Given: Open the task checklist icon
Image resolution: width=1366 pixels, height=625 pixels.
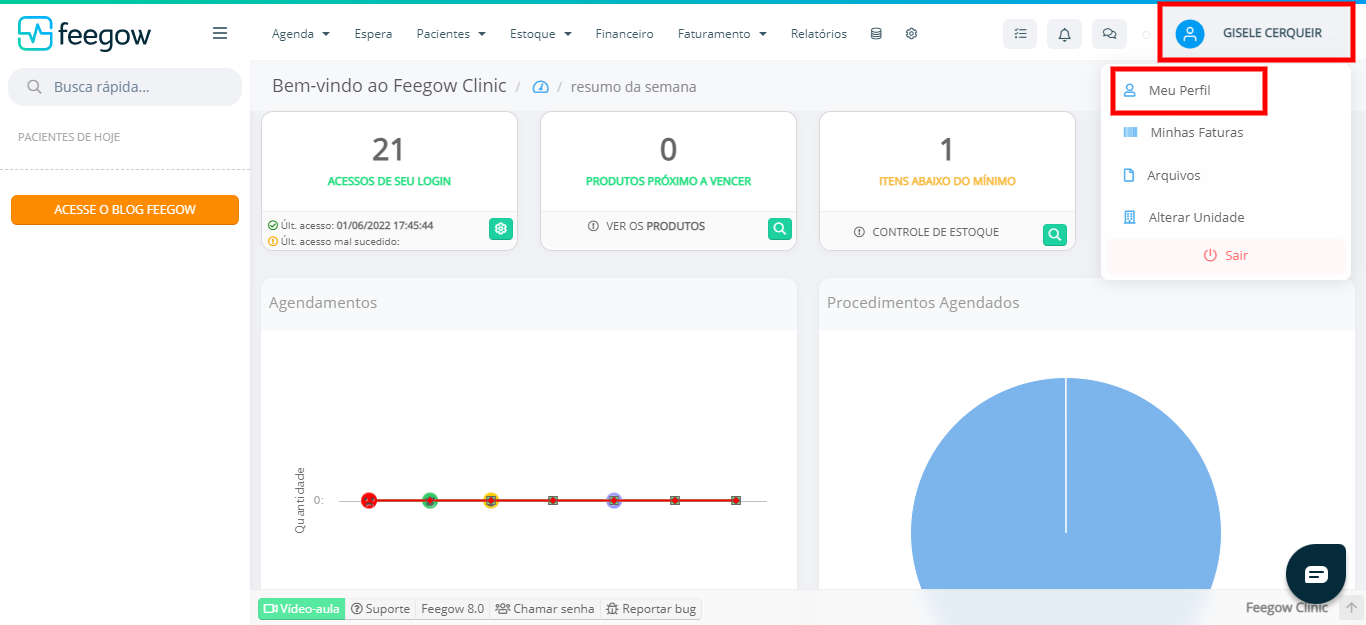Looking at the screenshot, I should click(x=1020, y=34).
